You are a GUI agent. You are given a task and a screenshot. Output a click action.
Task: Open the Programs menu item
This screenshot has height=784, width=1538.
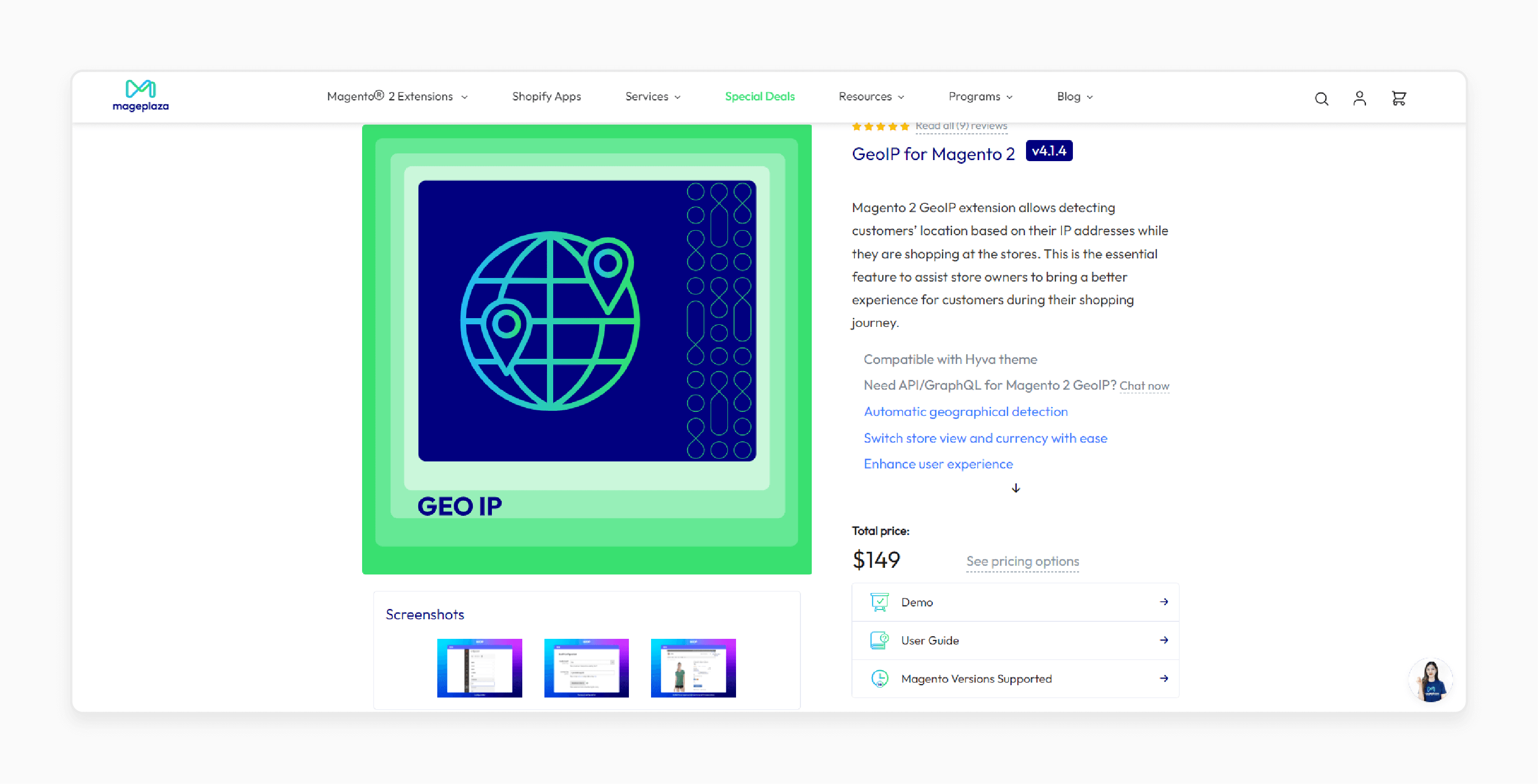(981, 96)
